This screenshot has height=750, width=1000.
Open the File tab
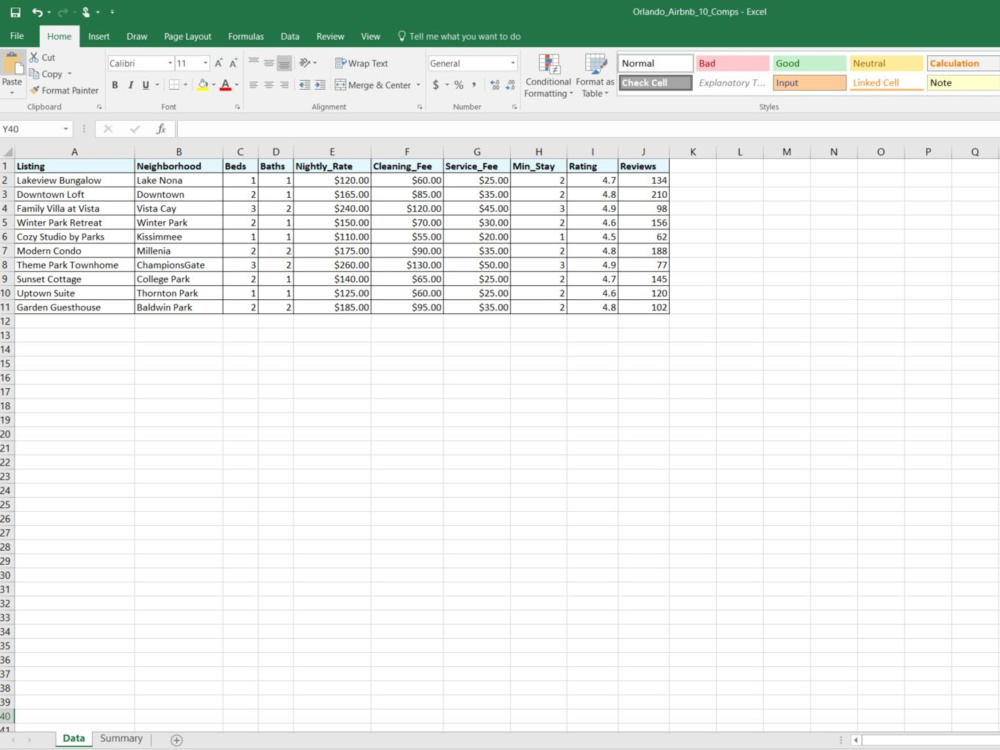click(x=17, y=36)
